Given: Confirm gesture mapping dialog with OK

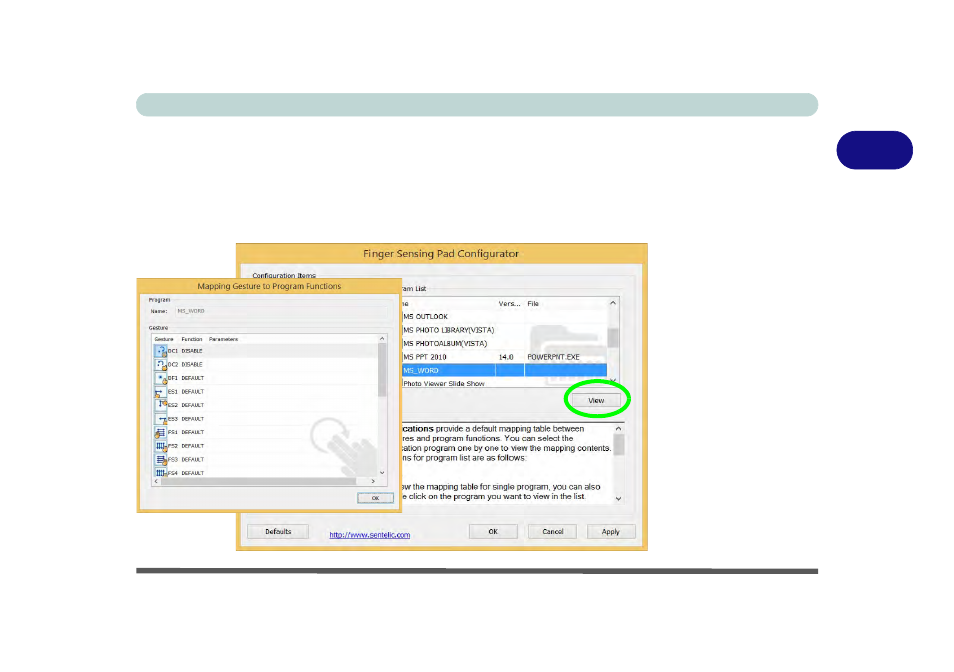Looking at the screenshot, I should click(x=375, y=498).
